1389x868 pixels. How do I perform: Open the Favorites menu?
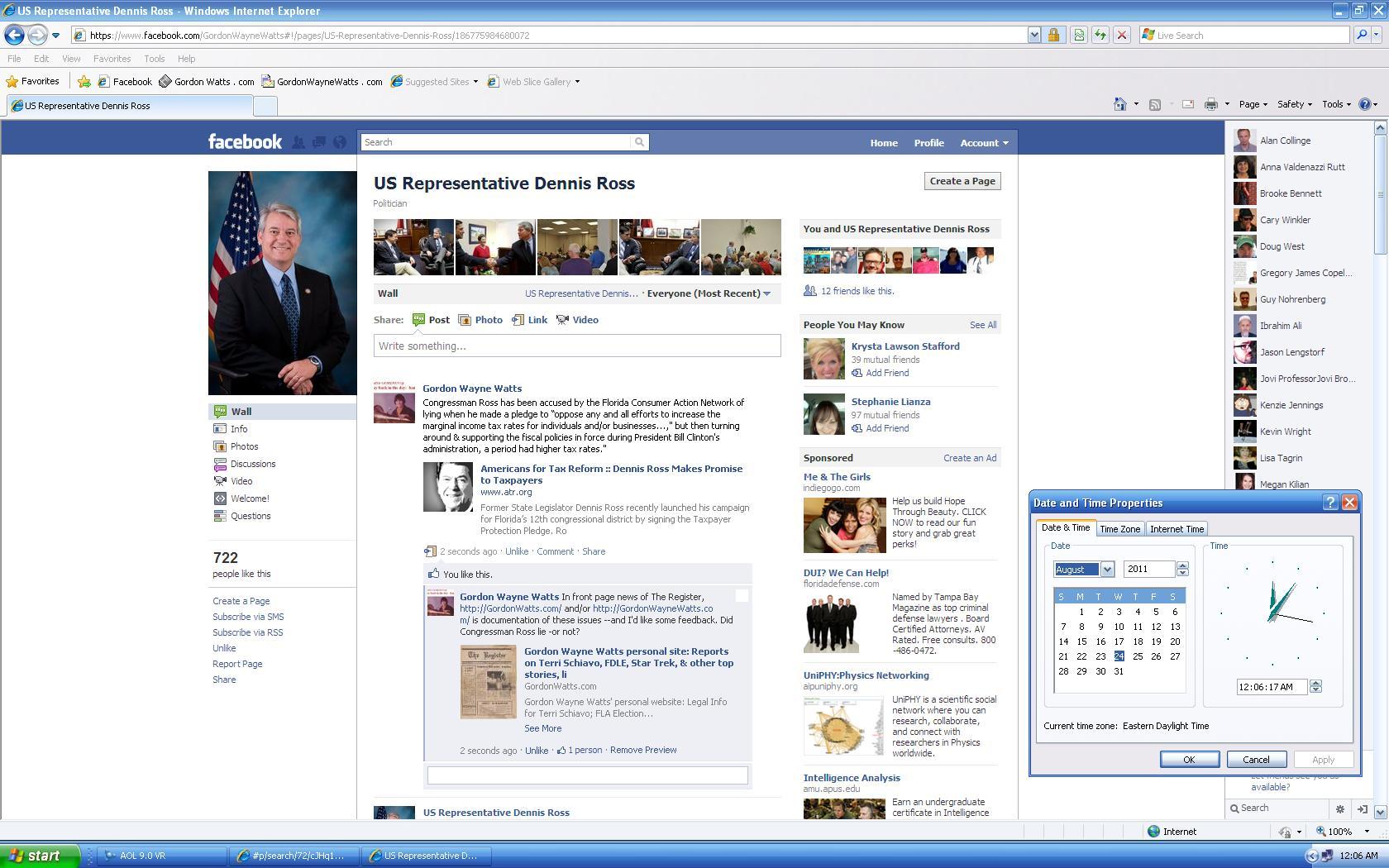112,59
